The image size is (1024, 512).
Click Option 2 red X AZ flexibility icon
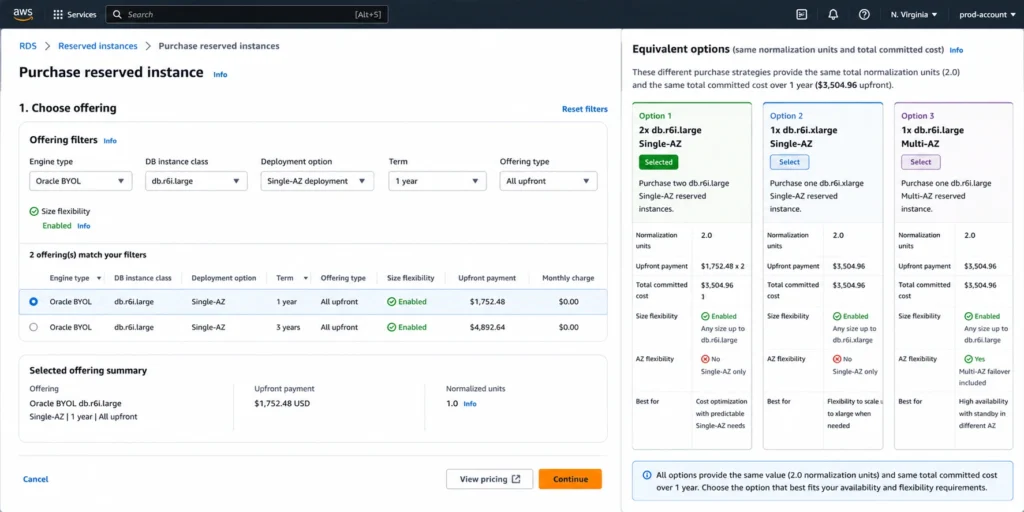(837, 359)
